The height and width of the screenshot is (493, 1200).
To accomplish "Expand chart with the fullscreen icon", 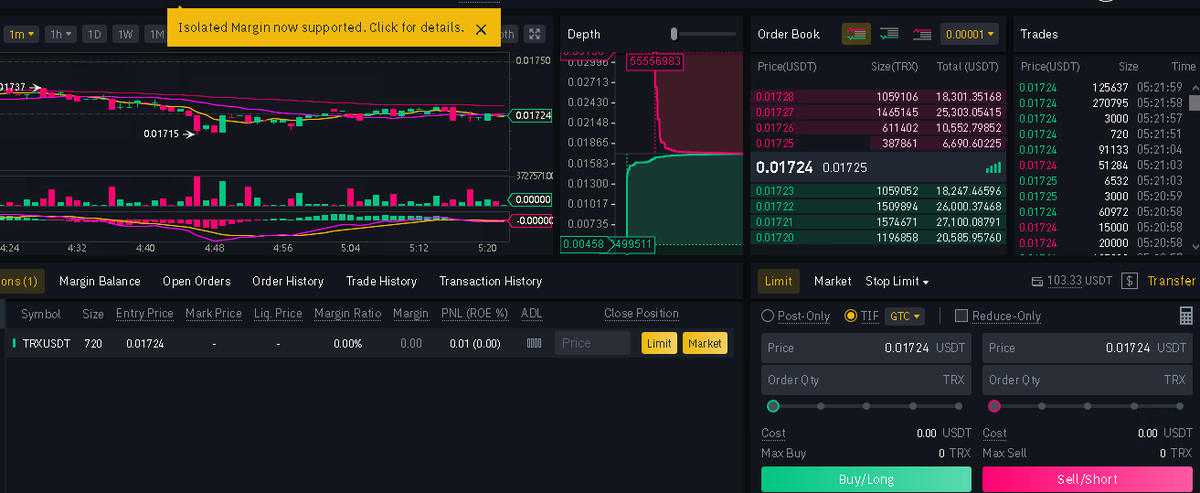I will point(535,34).
